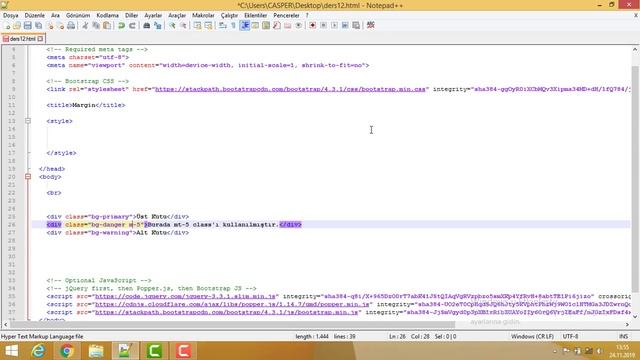Open Internet Explorer from the taskbar

38,351
